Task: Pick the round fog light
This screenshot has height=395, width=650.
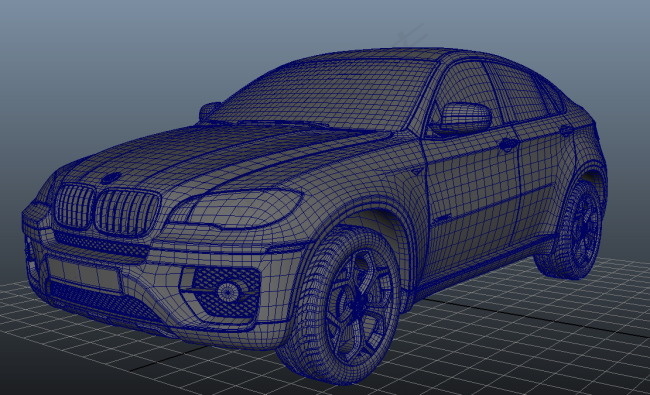Action: pyautogui.click(x=228, y=291)
